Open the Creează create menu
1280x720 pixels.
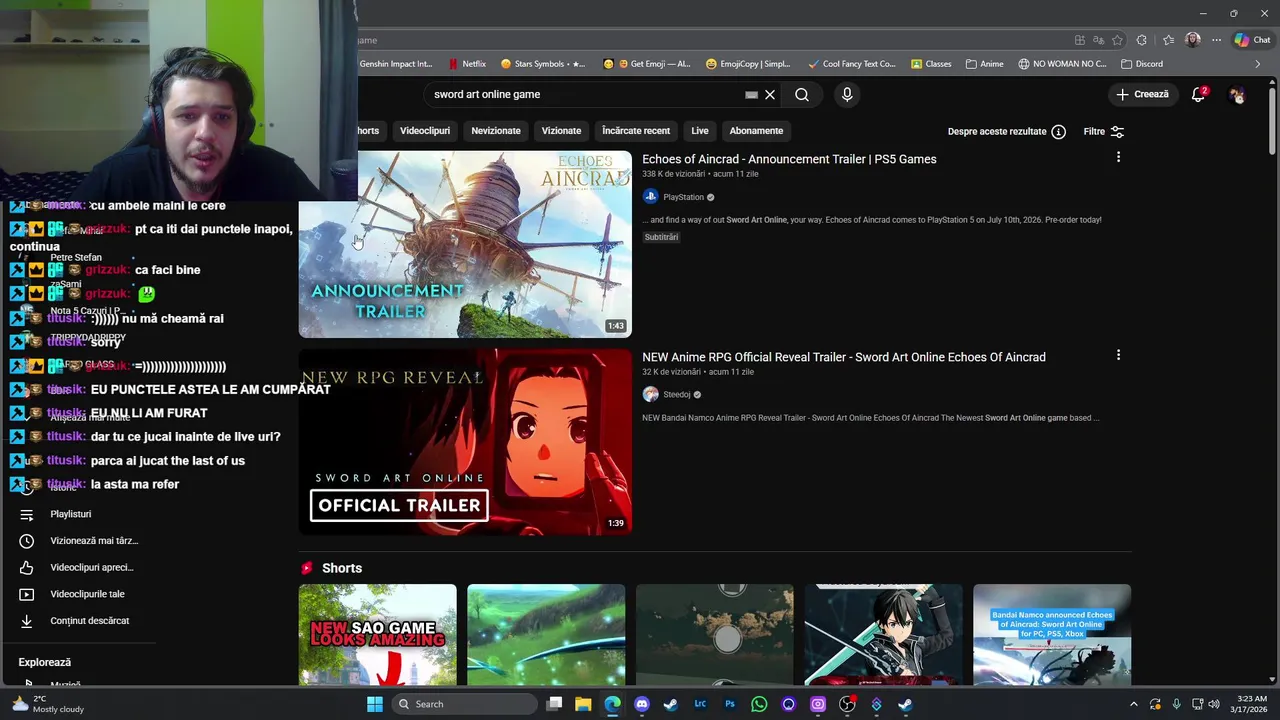click(1142, 95)
